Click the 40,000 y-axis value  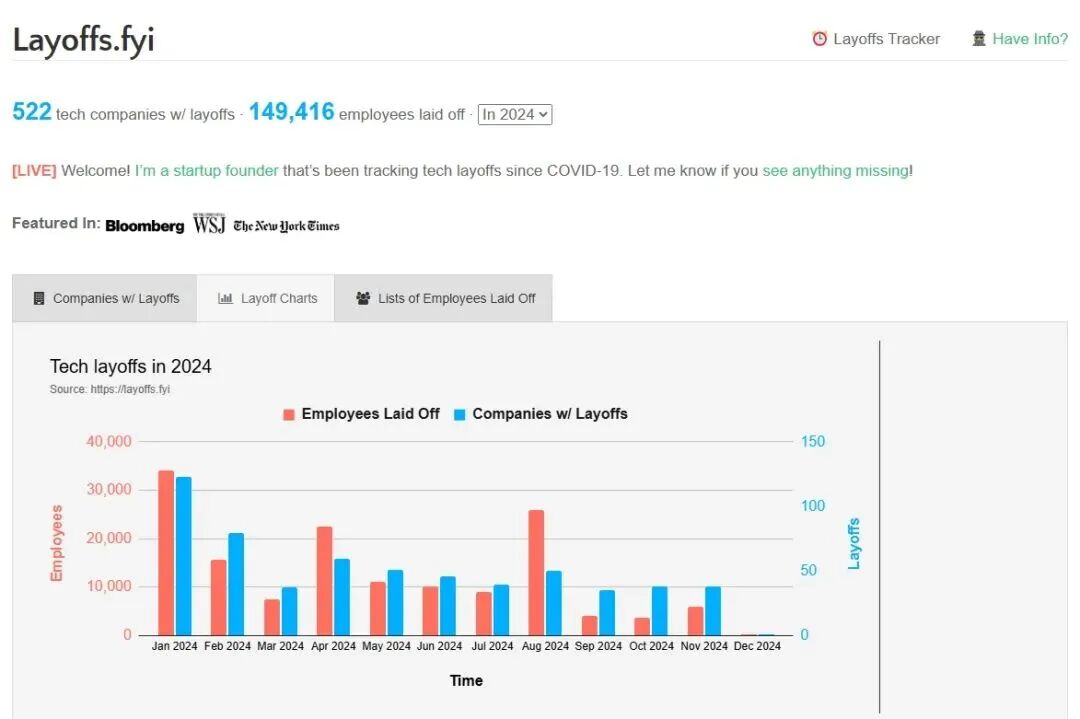[x=108, y=441]
